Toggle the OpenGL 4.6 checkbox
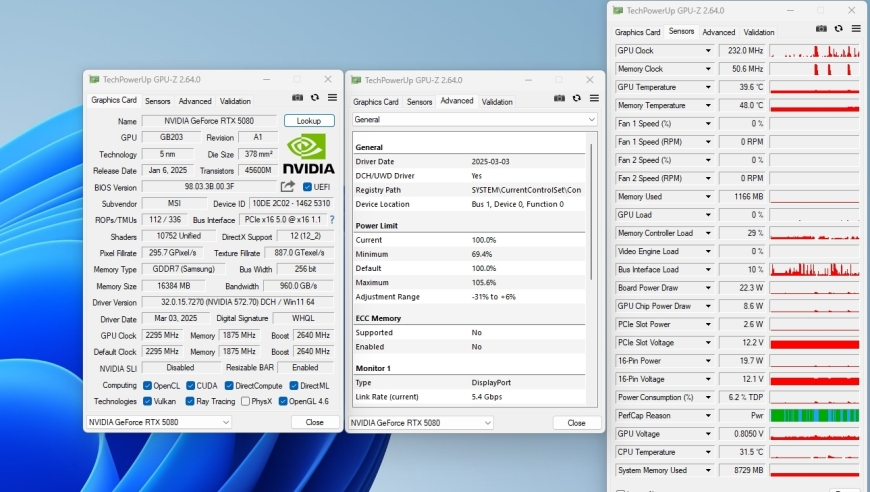 pyautogui.click(x=283, y=401)
